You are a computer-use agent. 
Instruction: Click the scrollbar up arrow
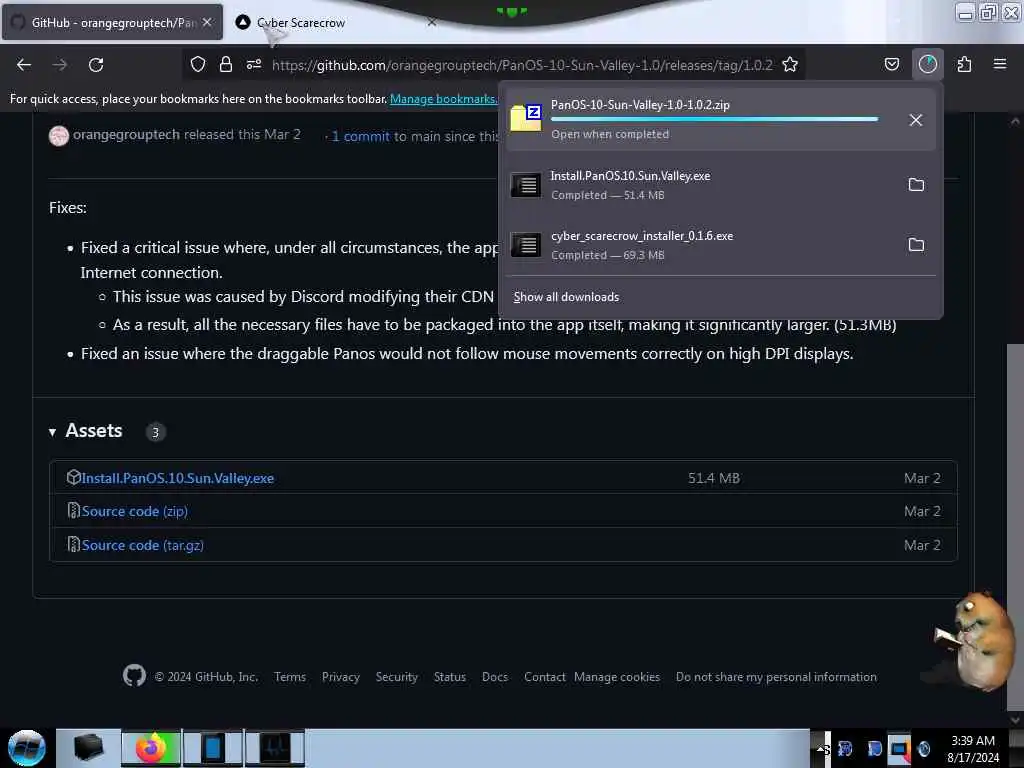click(x=1015, y=121)
